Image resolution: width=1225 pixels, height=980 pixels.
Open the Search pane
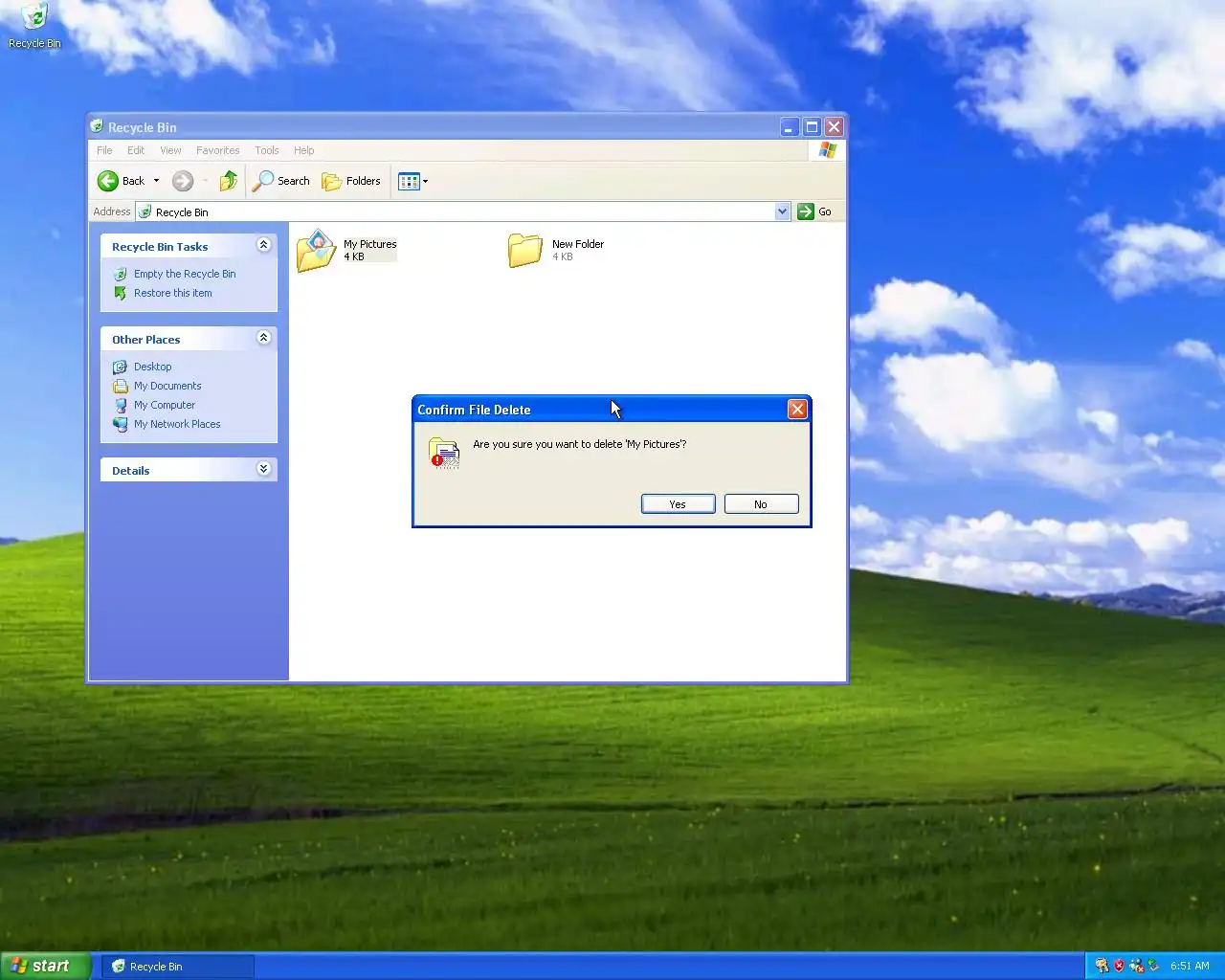click(x=280, y=181)
